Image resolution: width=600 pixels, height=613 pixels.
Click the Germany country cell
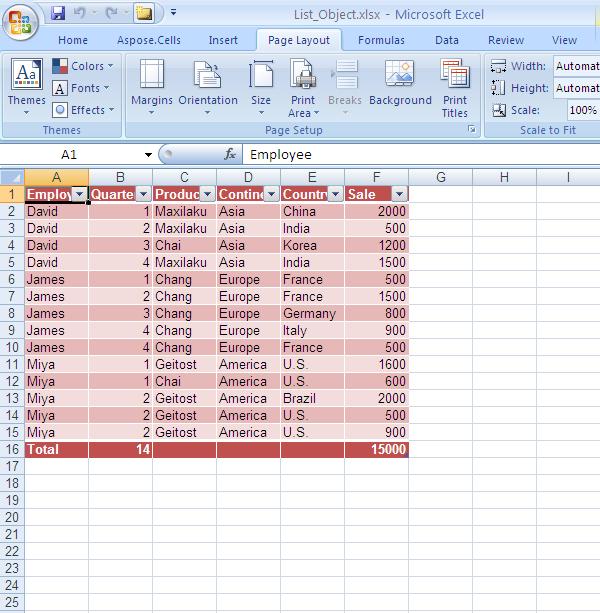(x=312, y=314)
